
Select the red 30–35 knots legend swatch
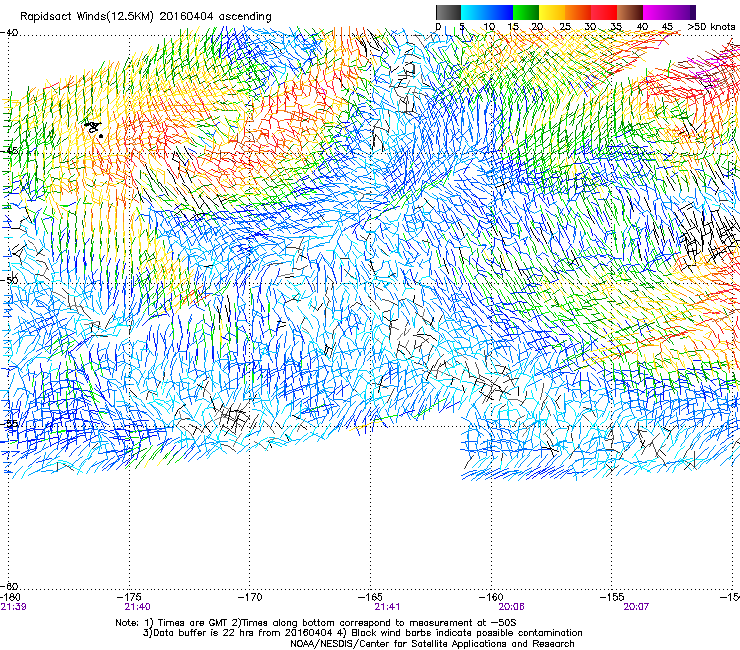click(604, 12)
